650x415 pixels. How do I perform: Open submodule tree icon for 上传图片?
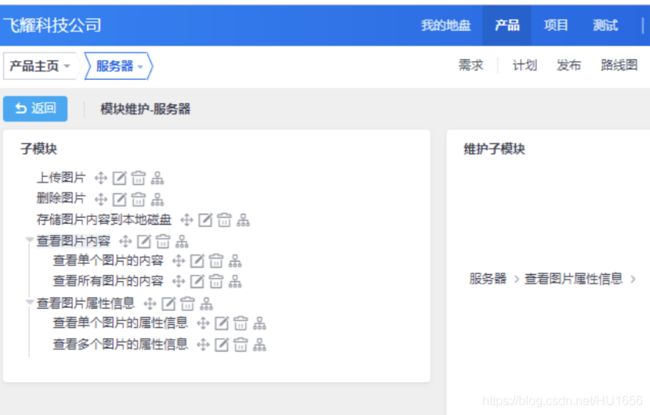157,178
